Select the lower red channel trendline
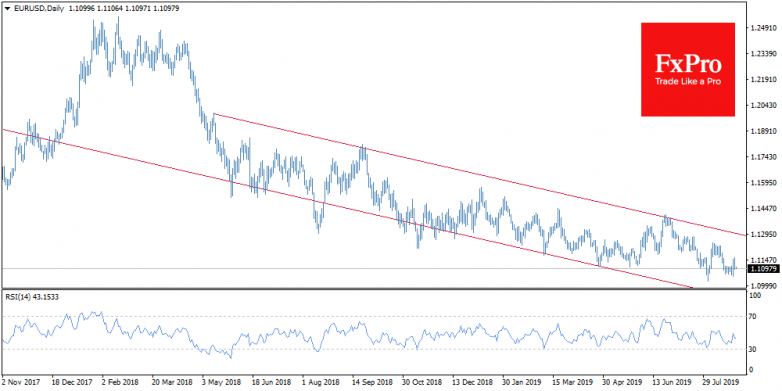 pos(349,209)
